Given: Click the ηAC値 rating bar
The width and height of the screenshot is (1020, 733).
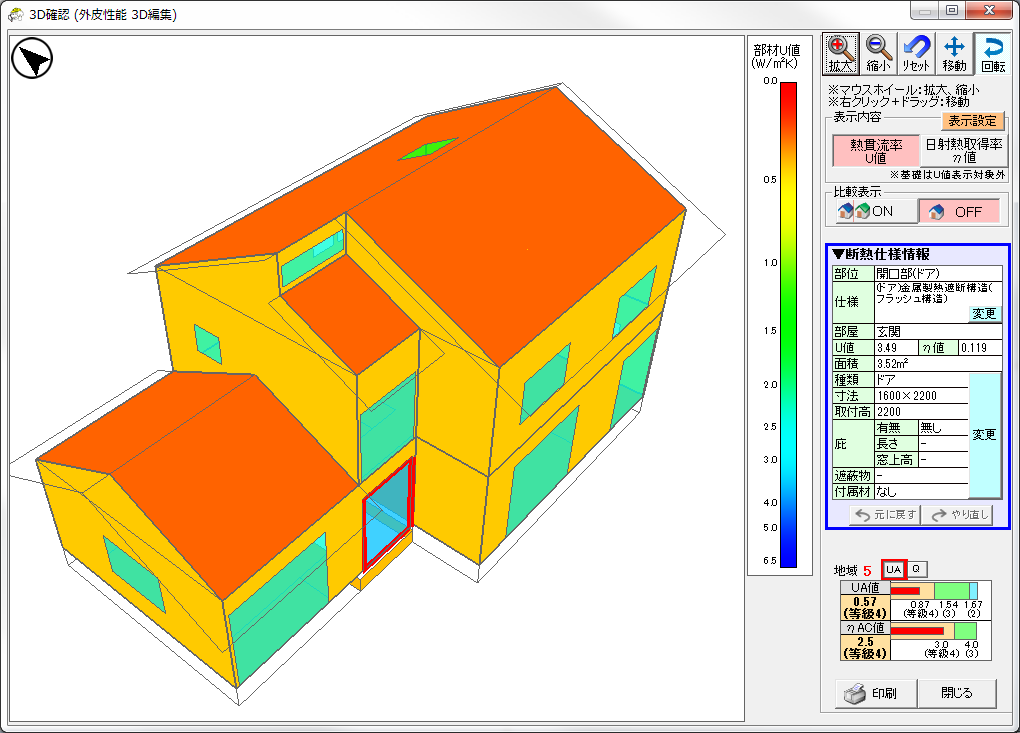Looking at the screenshot, I should coord(933,631).
